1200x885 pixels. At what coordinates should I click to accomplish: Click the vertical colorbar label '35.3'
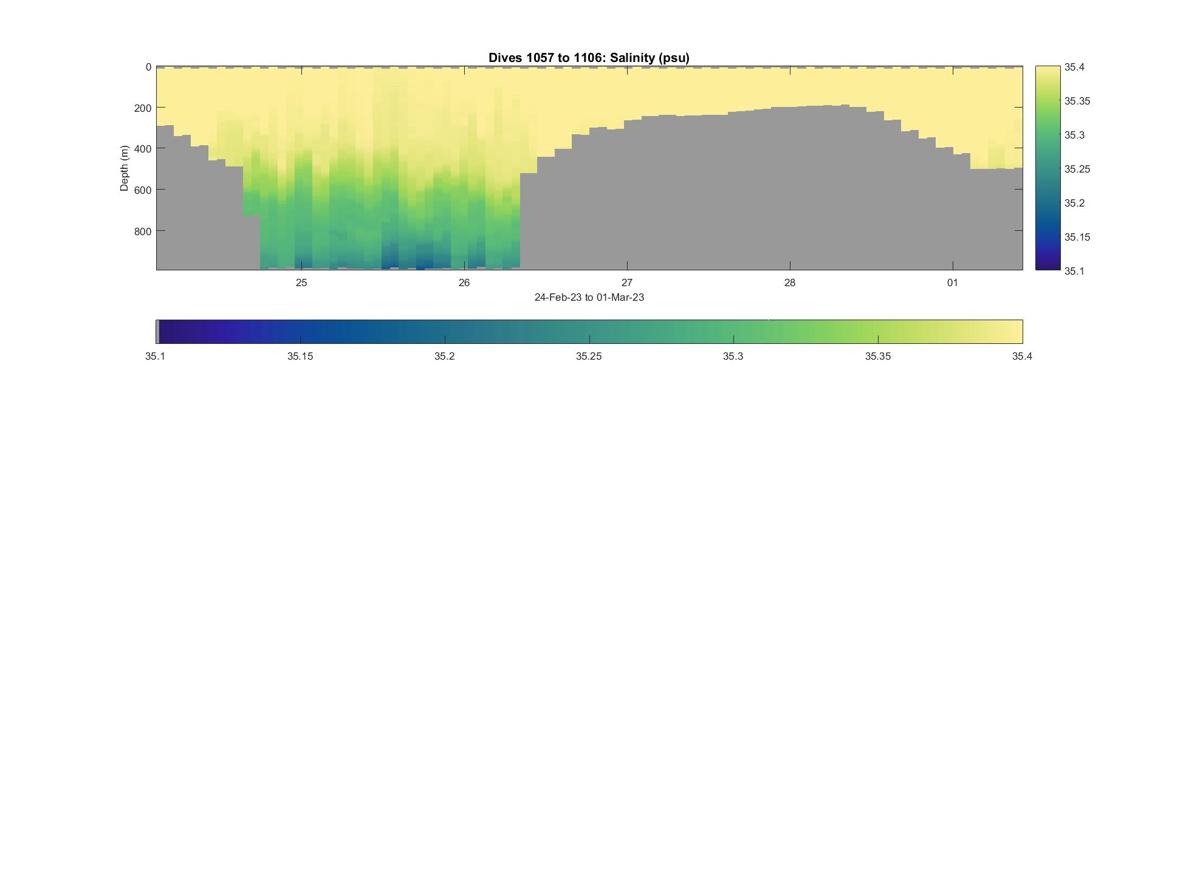[1075, 135]
